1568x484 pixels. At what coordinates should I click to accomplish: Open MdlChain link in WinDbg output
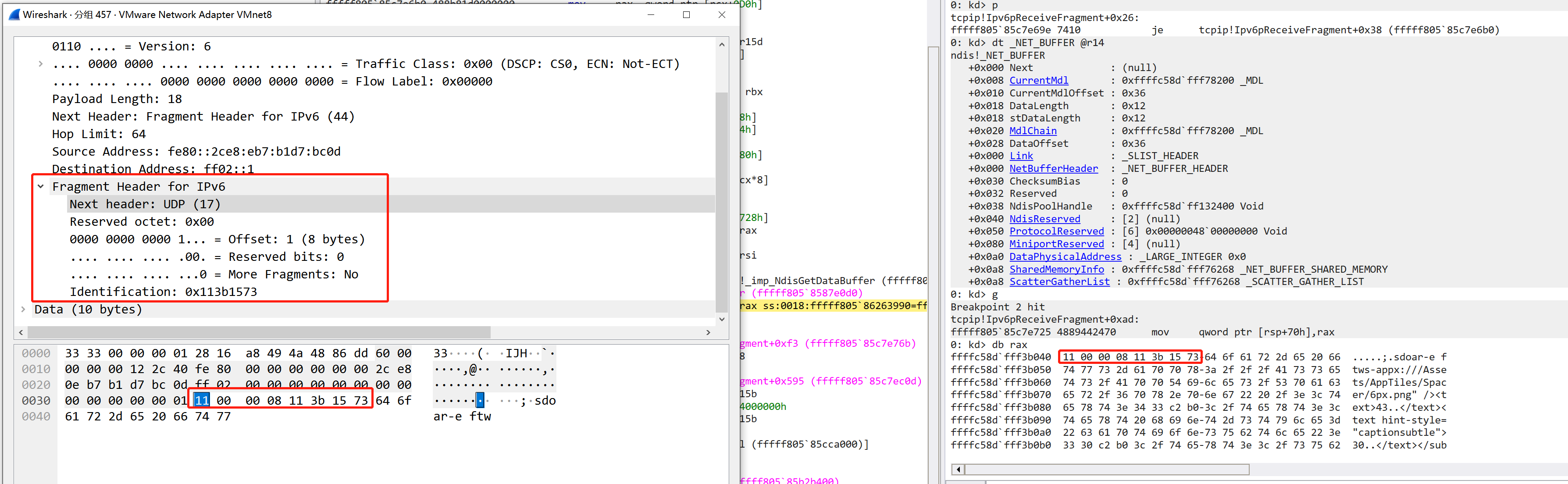pos(1033,131)
